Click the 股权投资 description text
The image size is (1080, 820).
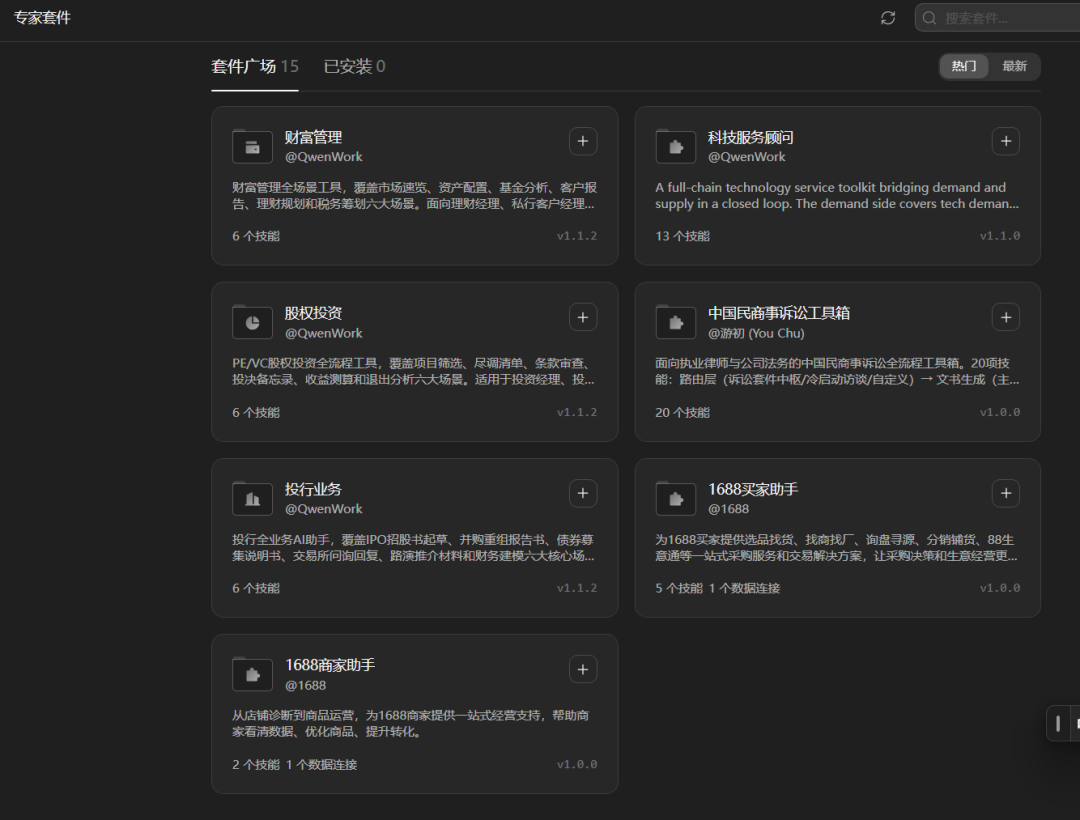(414, 371)
